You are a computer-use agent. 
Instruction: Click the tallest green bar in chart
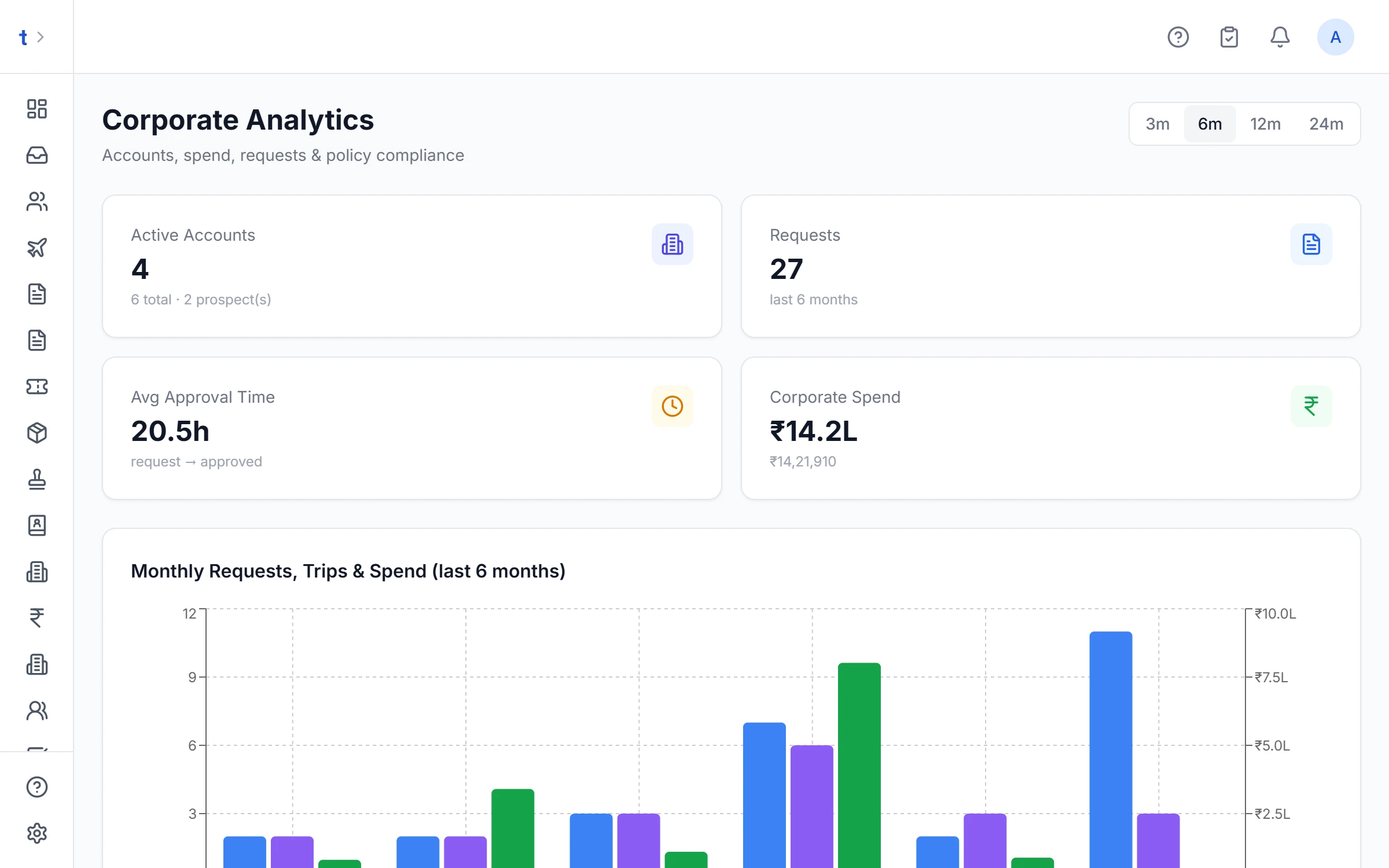tap(859, 765)
